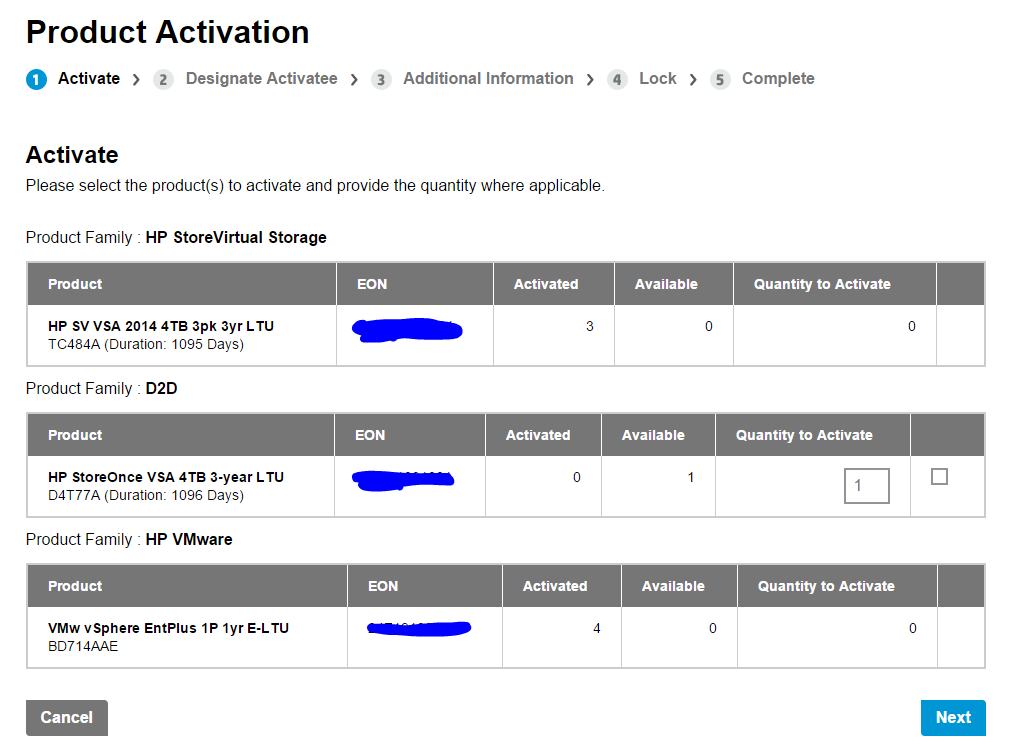
Task: Go to the Additional Information step
Action: coord(488,79)
